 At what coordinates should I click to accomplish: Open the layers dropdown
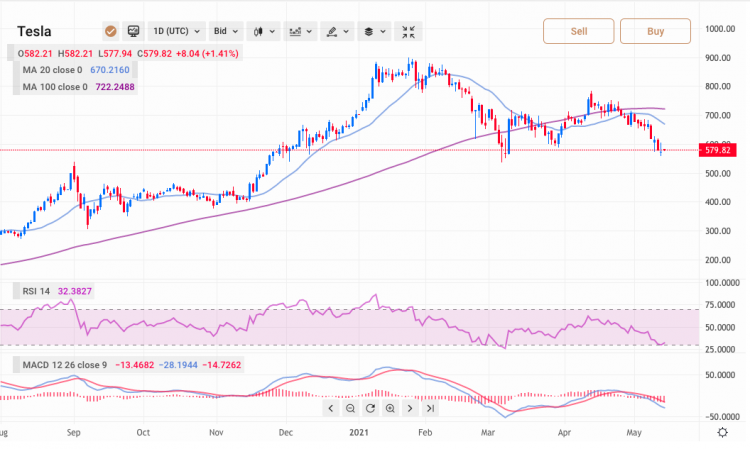coord(375,32)
